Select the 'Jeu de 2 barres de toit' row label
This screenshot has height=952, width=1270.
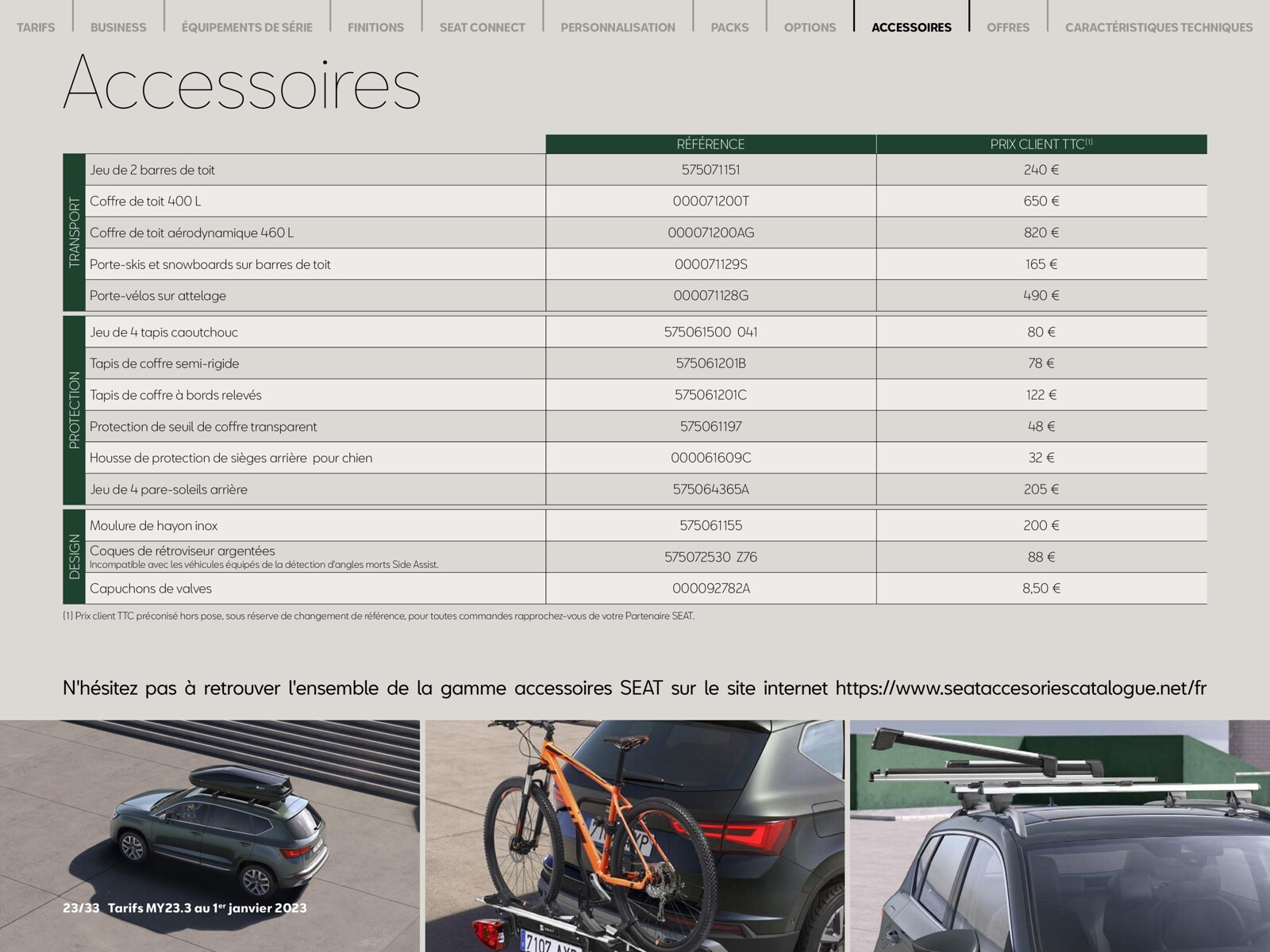coord(152,170)
